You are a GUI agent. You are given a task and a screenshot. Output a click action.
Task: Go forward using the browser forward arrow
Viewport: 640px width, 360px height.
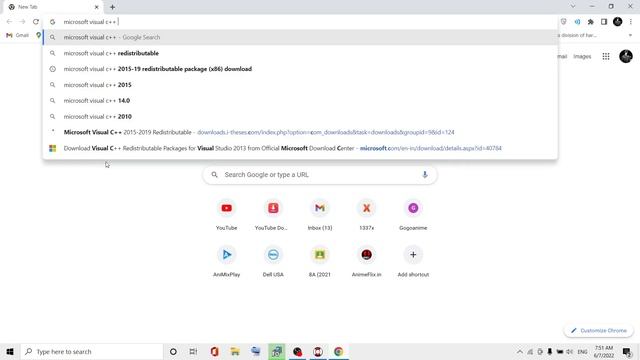[x=22, y=22]
